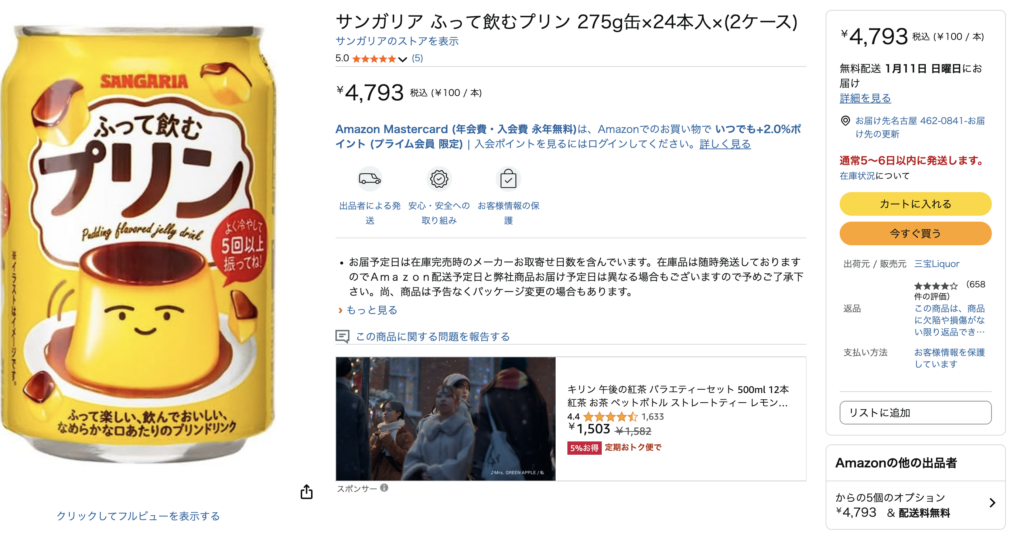Image resolution: width=1024 pixels, height=536 pixels.
Task: Open other Amazon sellers options chevron
Action: click(x=992, y=503)
